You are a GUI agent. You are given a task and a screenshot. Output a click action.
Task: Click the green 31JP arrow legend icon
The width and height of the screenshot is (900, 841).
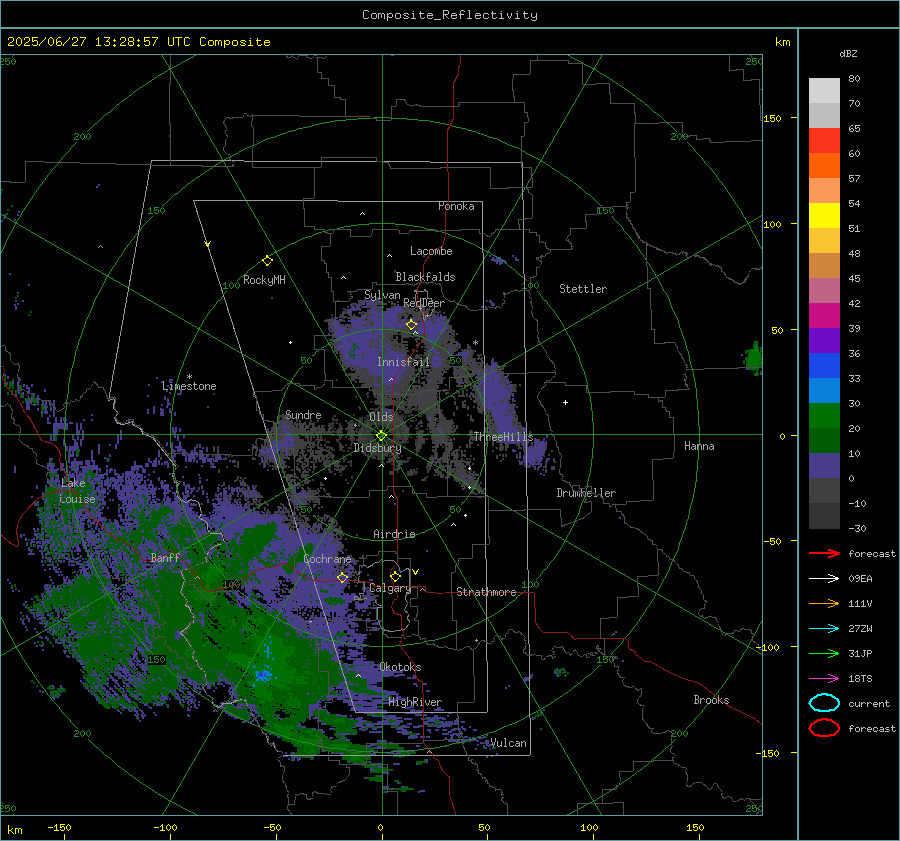[824, 653]
